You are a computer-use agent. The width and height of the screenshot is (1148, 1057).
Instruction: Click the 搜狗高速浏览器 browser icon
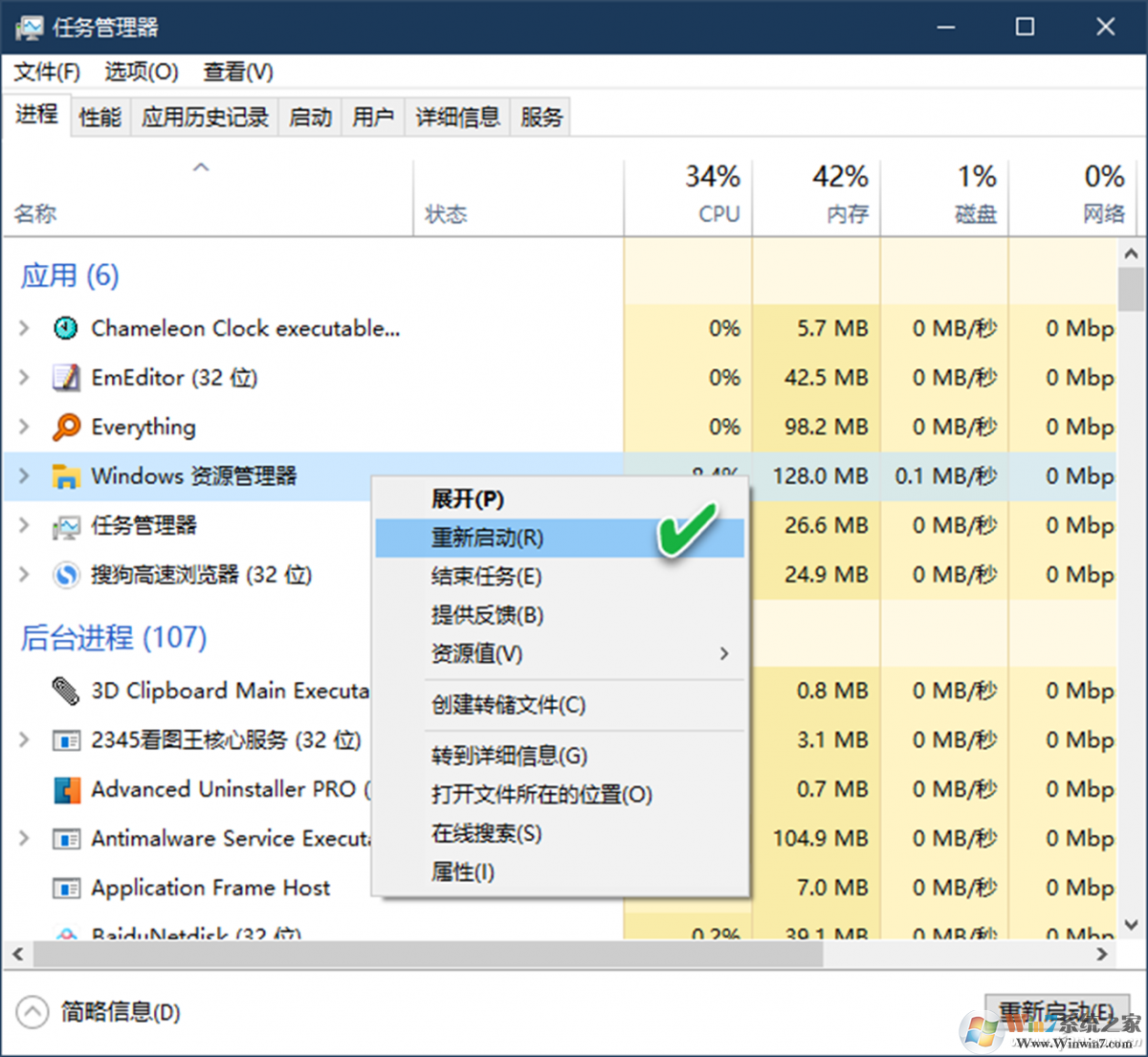point(65,575)
